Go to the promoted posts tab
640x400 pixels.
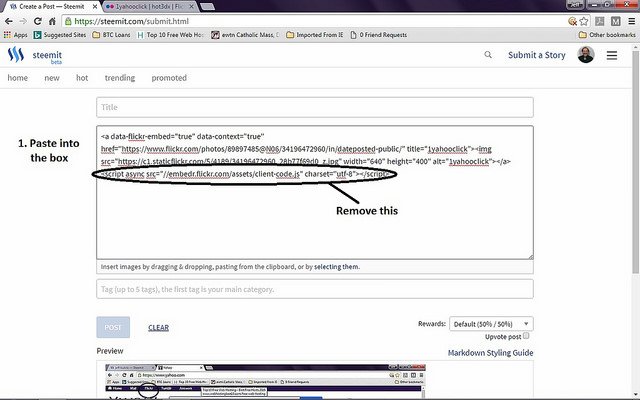(169, 78)
